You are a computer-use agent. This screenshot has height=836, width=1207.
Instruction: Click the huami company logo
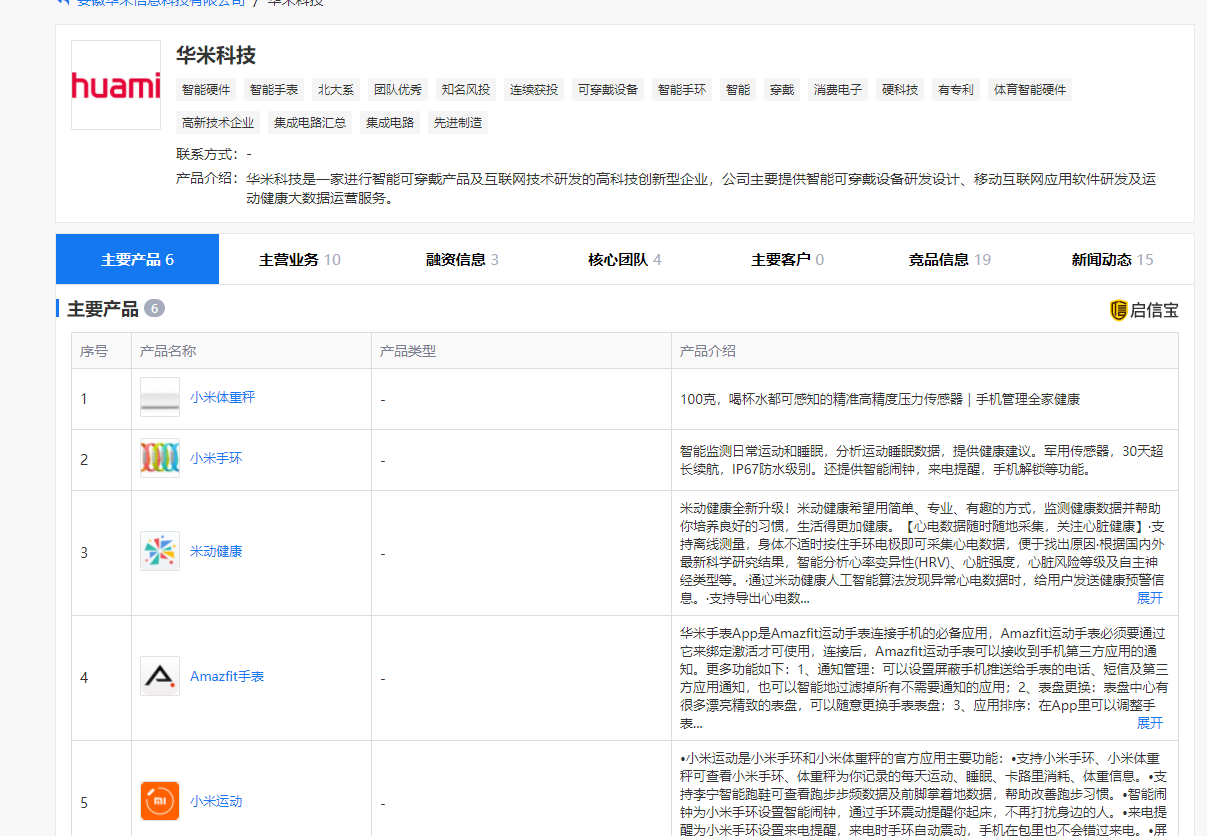tap(116, 85)
